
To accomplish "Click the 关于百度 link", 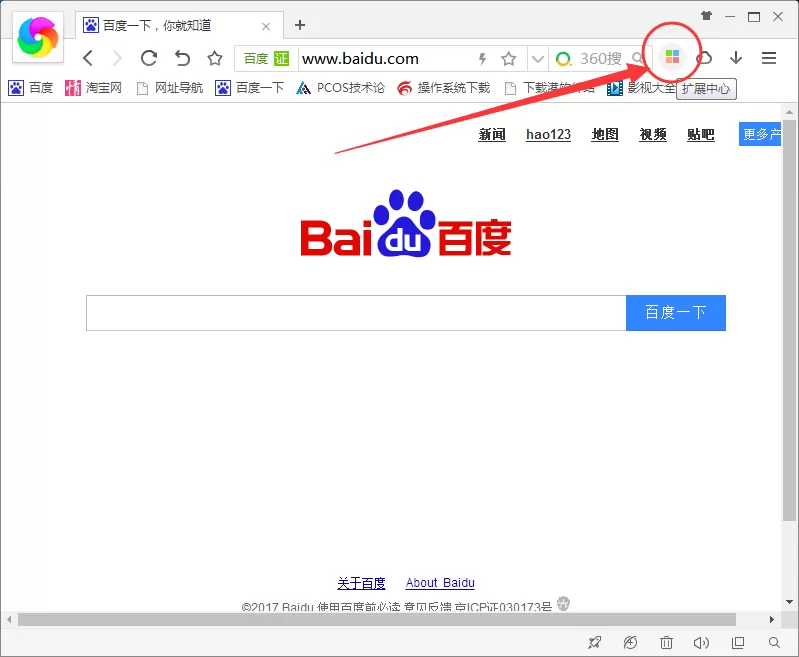I will [361, 583].
